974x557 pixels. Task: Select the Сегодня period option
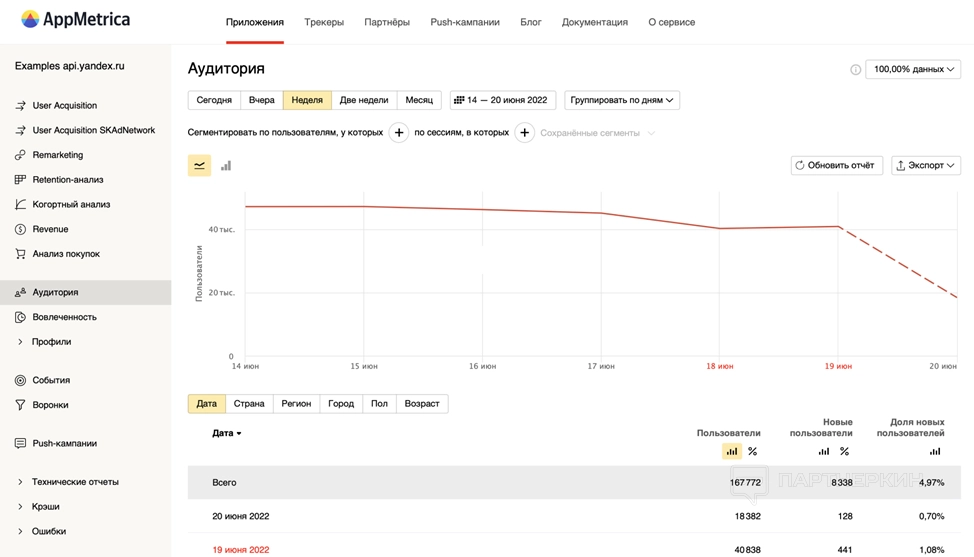(214, 100)
